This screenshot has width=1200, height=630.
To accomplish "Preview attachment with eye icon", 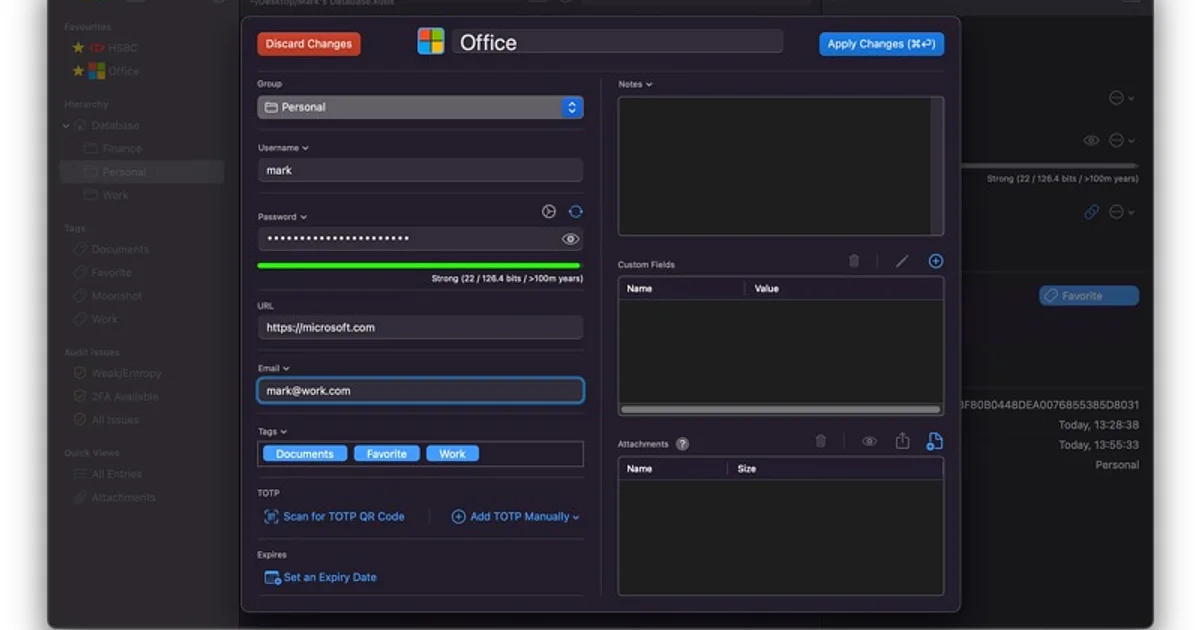I will [869, 441].
